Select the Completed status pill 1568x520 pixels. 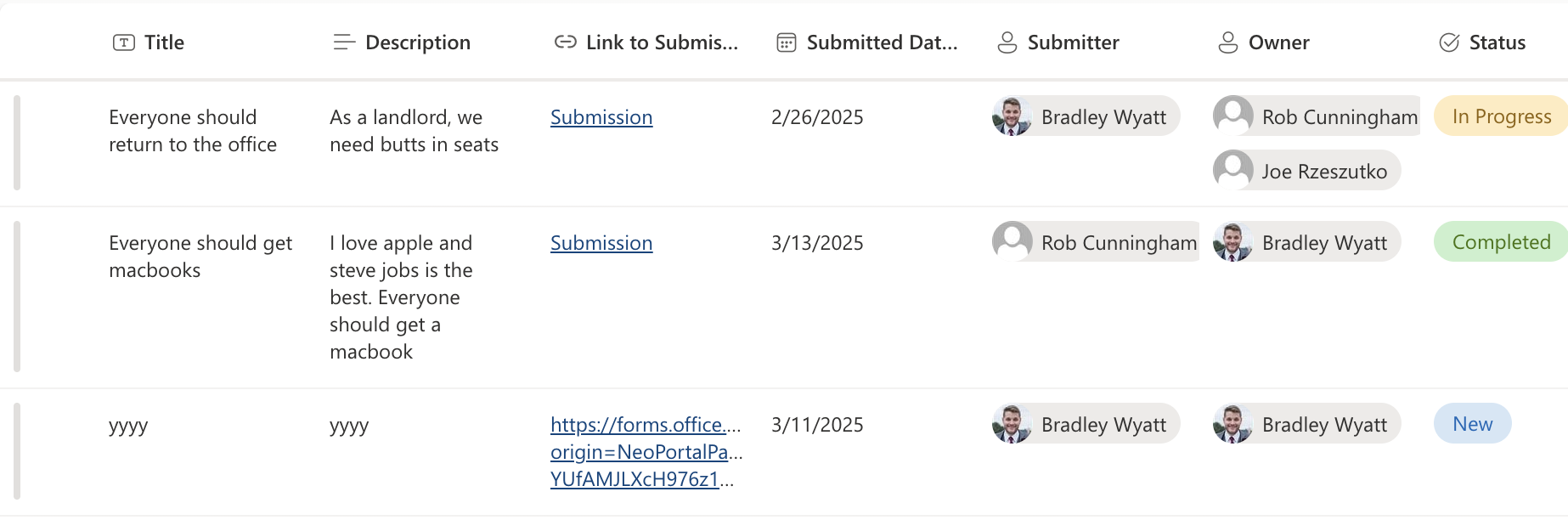point(1501,241)
